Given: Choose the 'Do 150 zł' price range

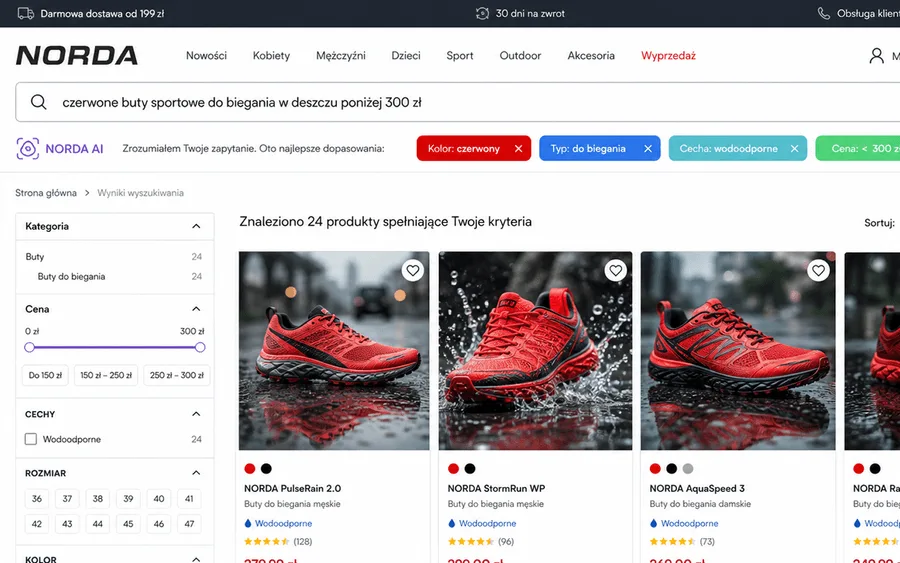Looking at the screenshot, I should point(45,375).
